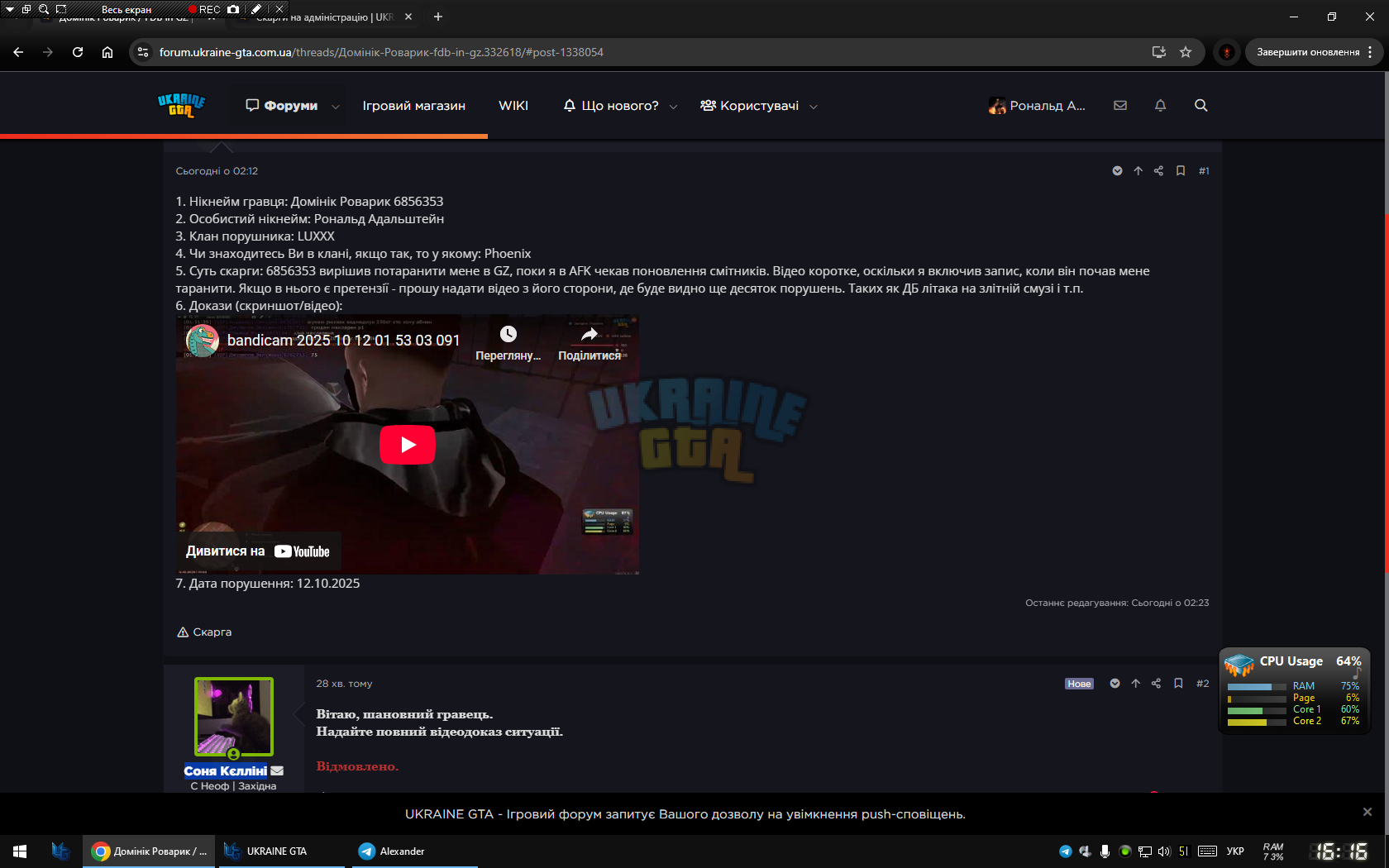The width and height of the screenshot is (1389, 868).
Task: Click 'Завершити оновлення' browser update button
Action: pos(1307,52)
